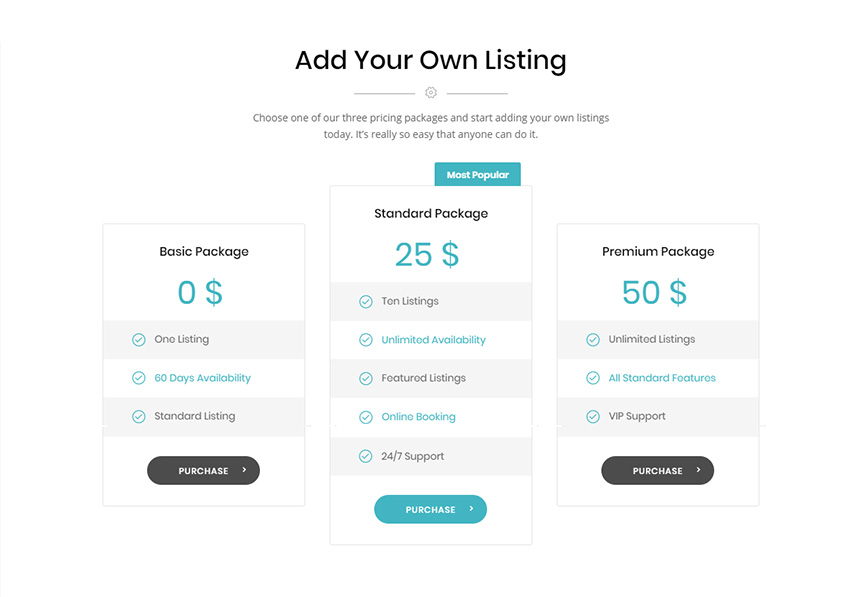This screenshot has width=860, height=597.
Task: Click check icon beside VIP Support
Action: click(x=593, y=417)
